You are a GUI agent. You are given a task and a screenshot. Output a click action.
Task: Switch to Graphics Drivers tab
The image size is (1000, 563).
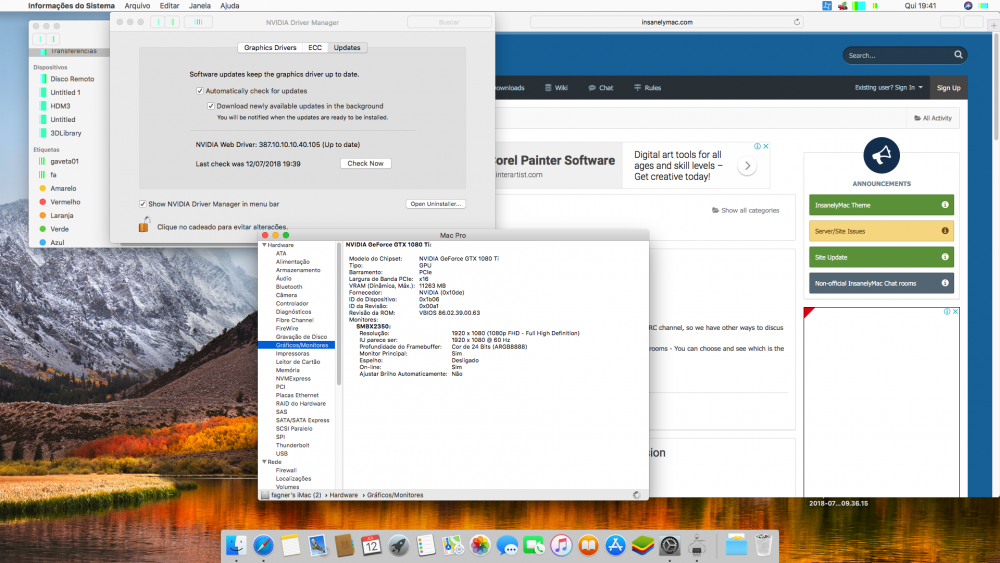coord(270,48)
